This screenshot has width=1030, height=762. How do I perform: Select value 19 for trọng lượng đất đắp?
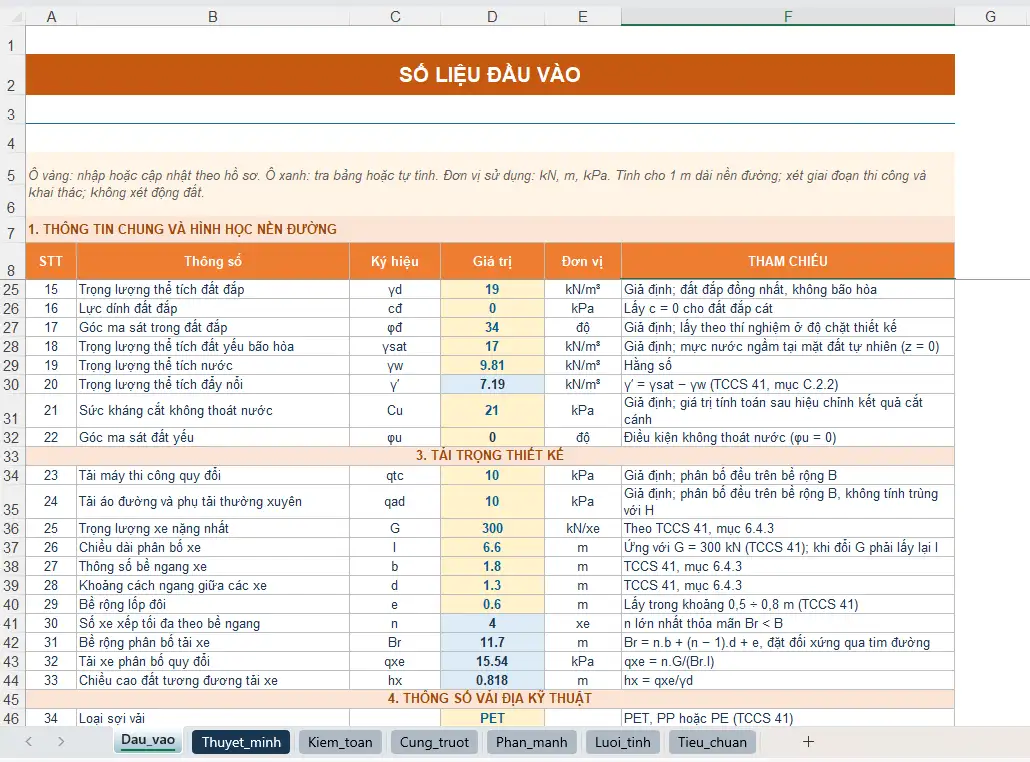point(492,290)
